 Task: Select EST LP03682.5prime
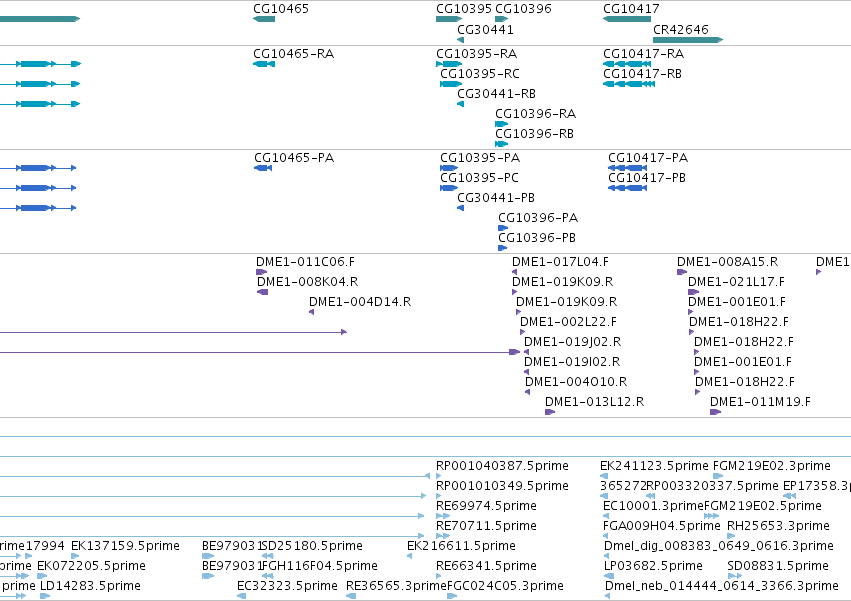[653, 566]
